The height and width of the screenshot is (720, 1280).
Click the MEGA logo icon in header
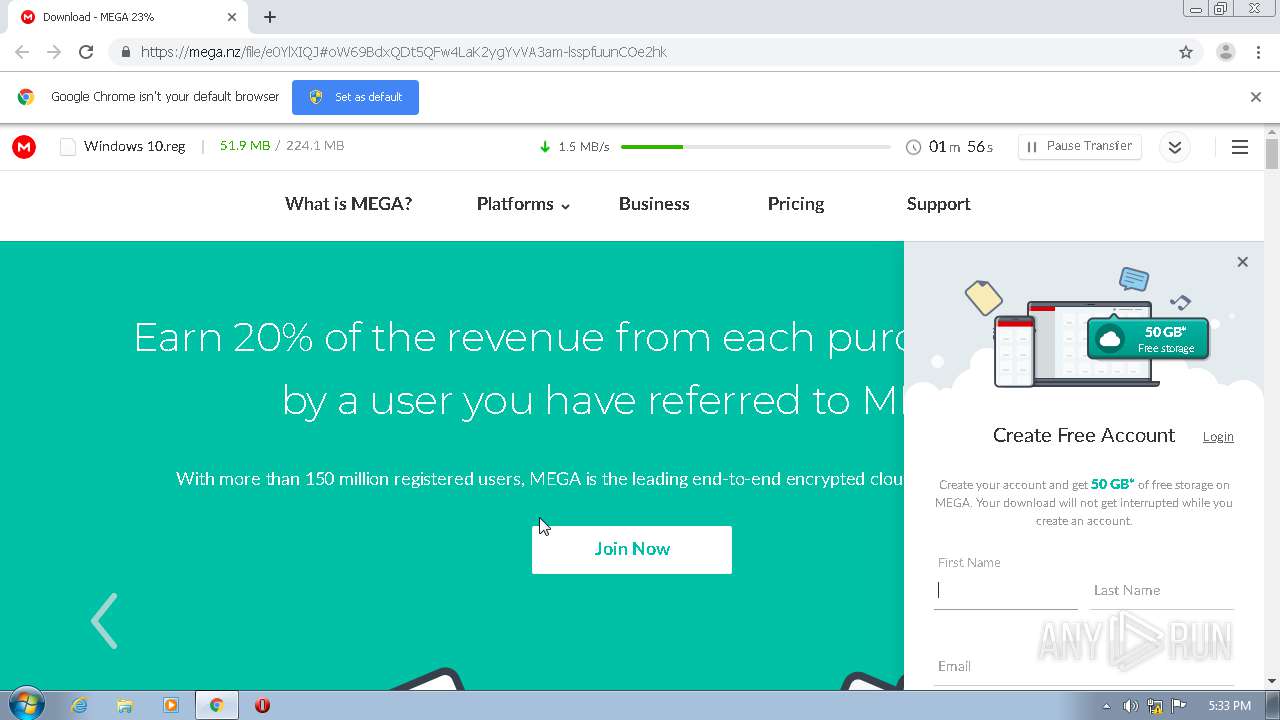click(x=24, y=147)
